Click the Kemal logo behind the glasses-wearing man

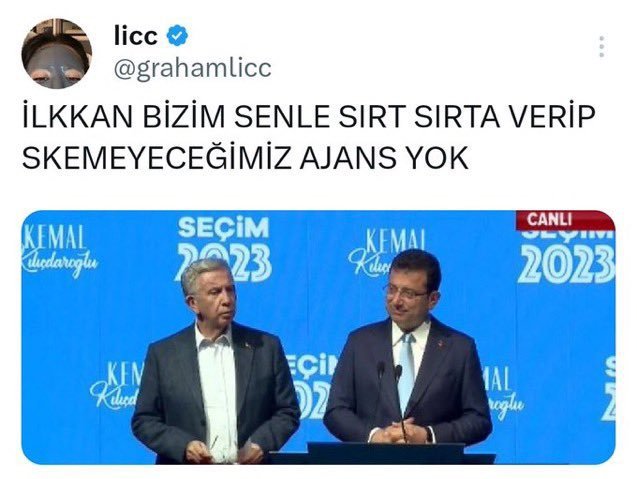pos(386,252)
